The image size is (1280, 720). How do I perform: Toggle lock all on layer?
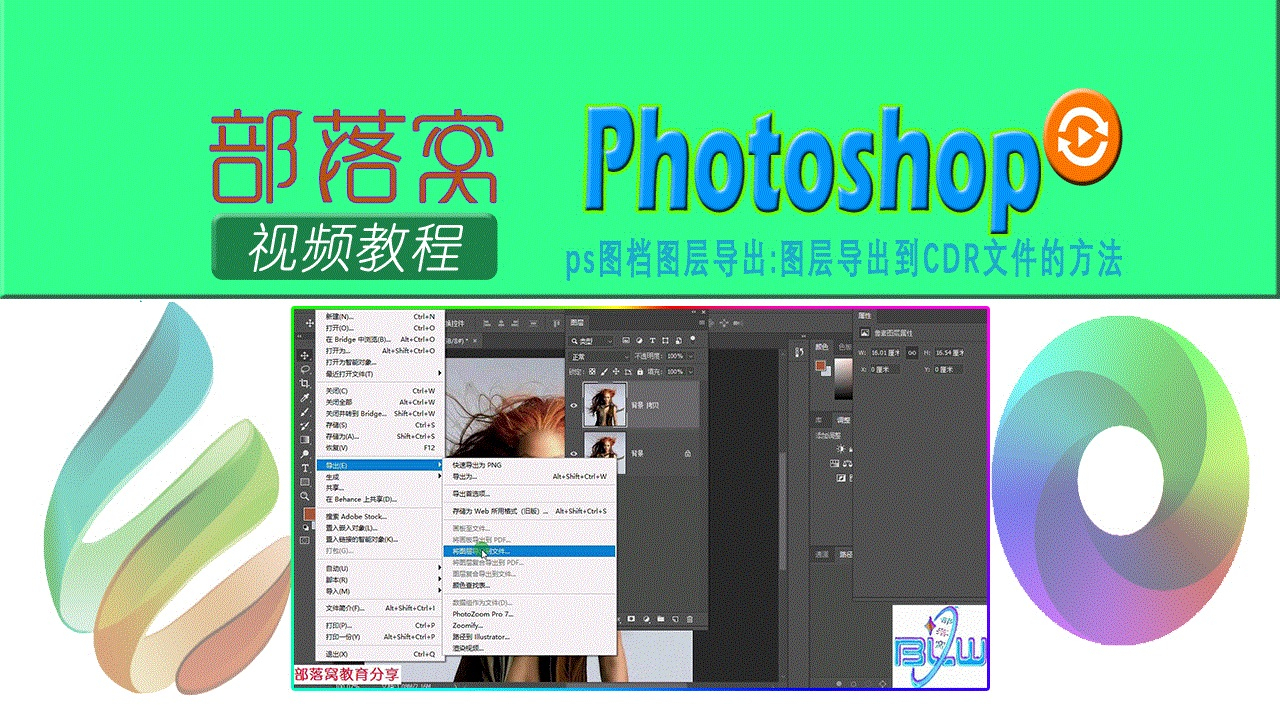click(640, 372)
